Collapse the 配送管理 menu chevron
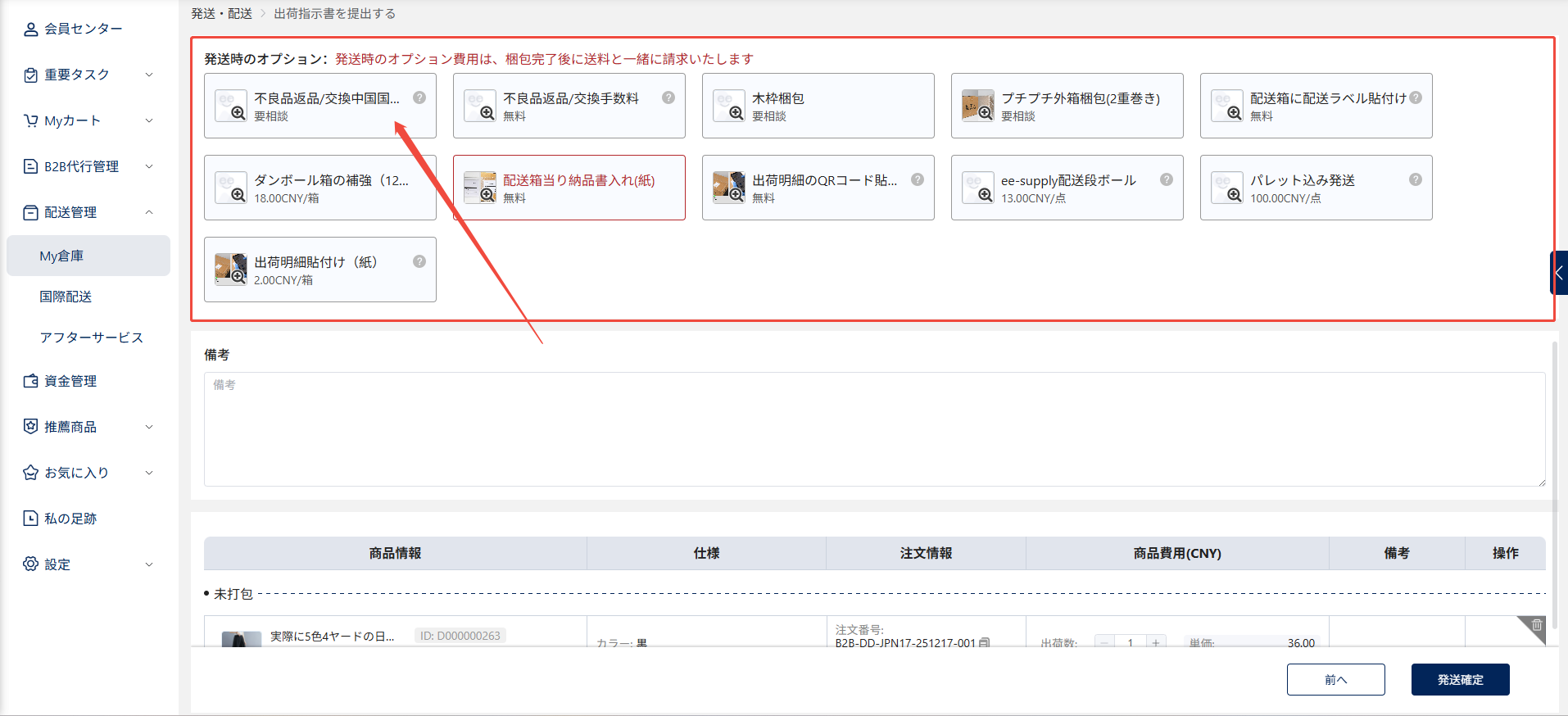This screenshot has height=716, width=1568. 149,212
